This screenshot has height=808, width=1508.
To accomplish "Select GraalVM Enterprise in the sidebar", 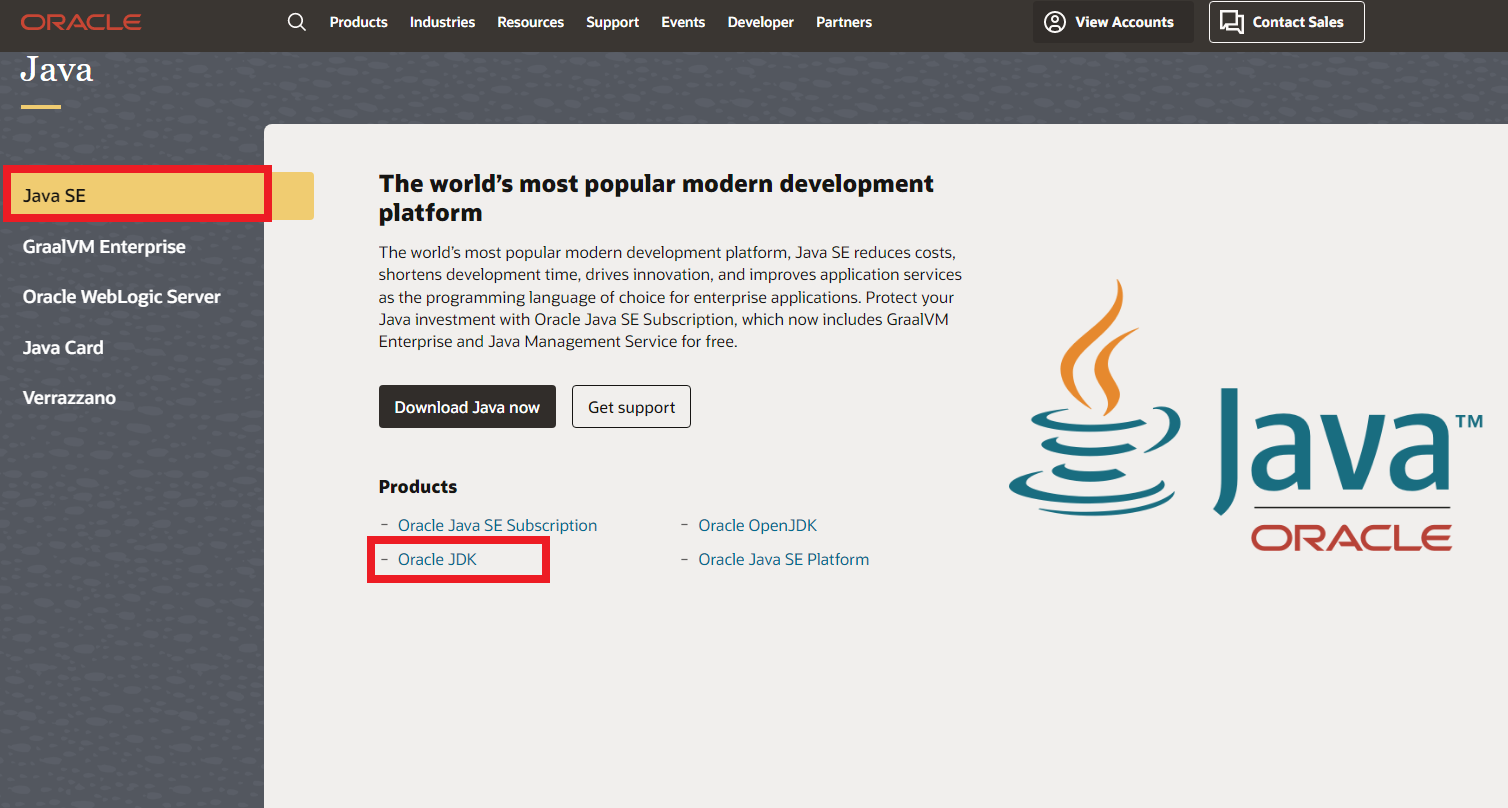I will click(104, 246).
